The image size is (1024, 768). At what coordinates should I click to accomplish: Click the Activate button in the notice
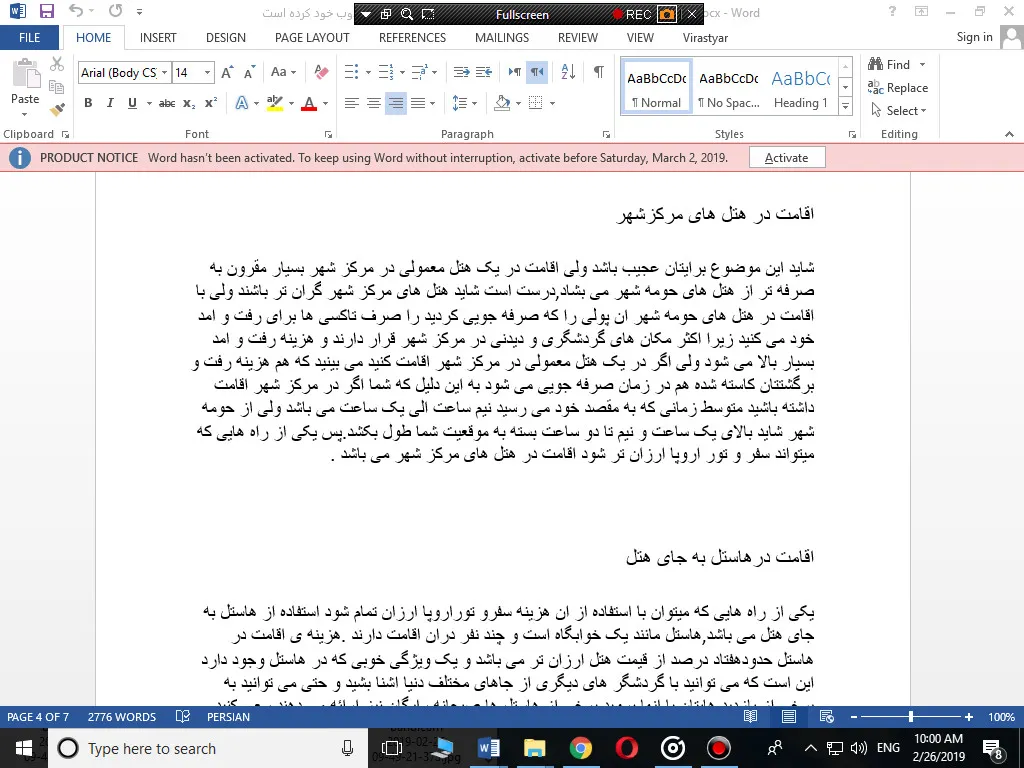pos(786,158)
